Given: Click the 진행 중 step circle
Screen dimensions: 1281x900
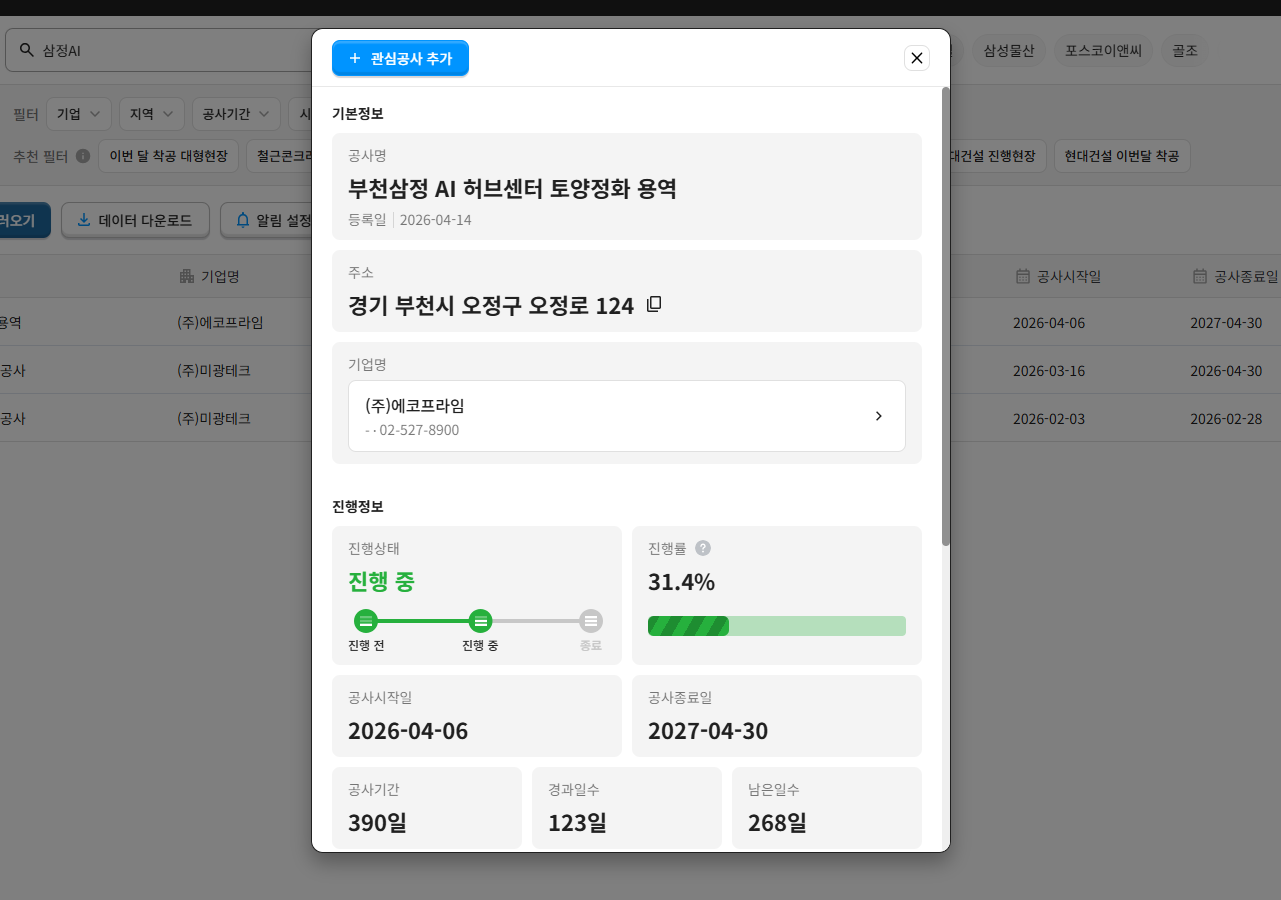Looking at the screenshot, I should 481,621.
